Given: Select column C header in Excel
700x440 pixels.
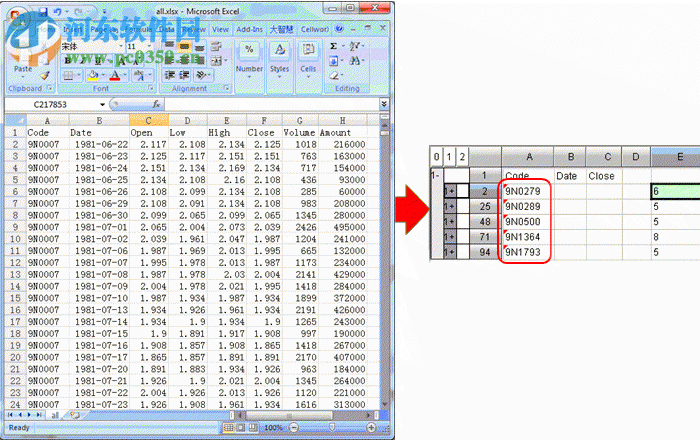Looking at the screenshot, I should pyautogui.click(x=149, y=120).
